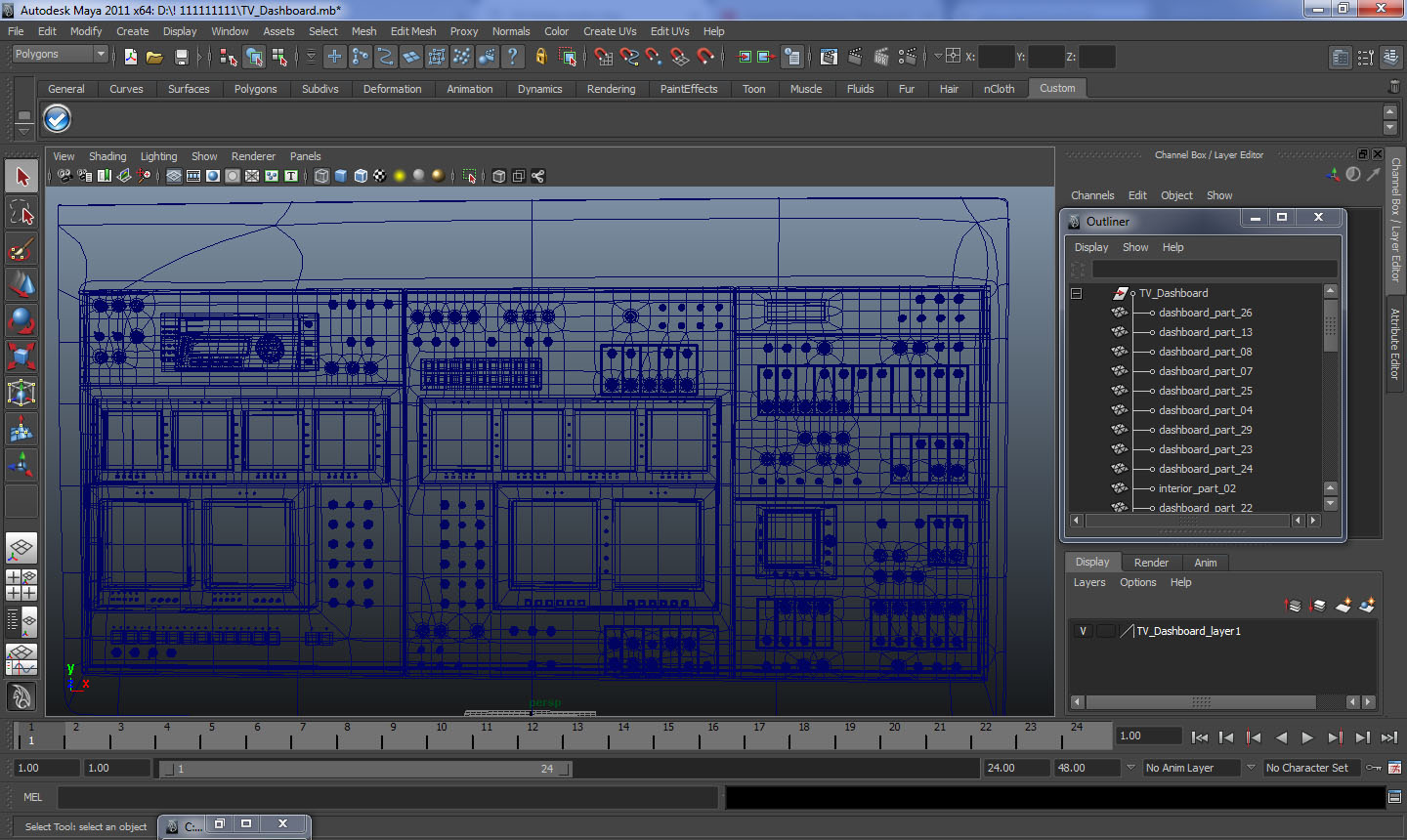Click the Open Scene folder icon
The height and width of the screenshot is (840, 1407).
pos(154,57)
